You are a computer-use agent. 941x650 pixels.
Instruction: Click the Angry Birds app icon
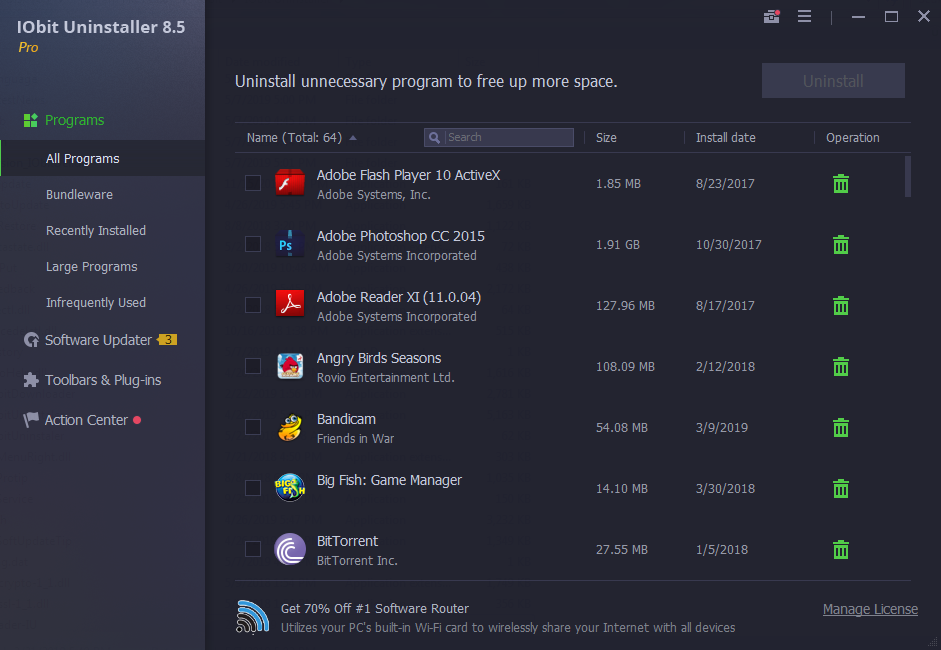click(290, 366)
